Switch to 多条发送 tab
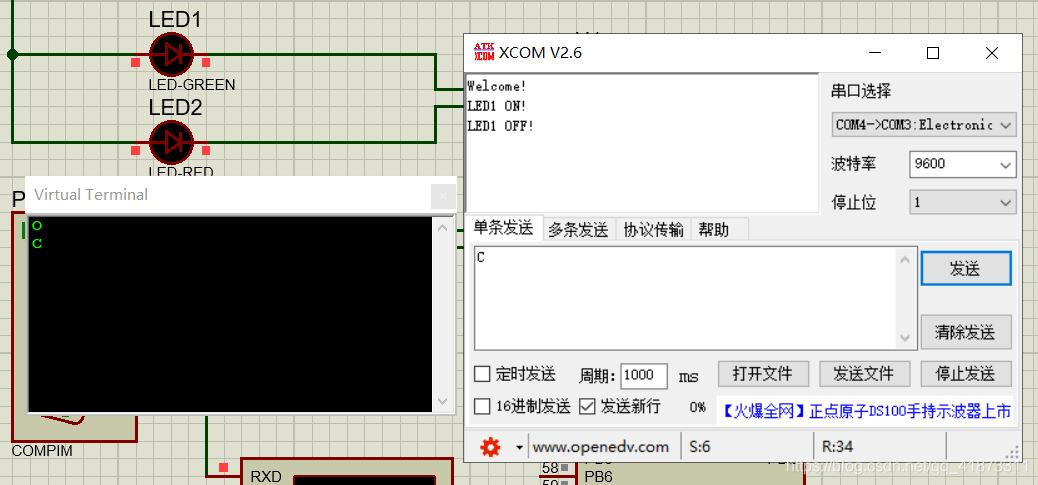 coord(578,230)
